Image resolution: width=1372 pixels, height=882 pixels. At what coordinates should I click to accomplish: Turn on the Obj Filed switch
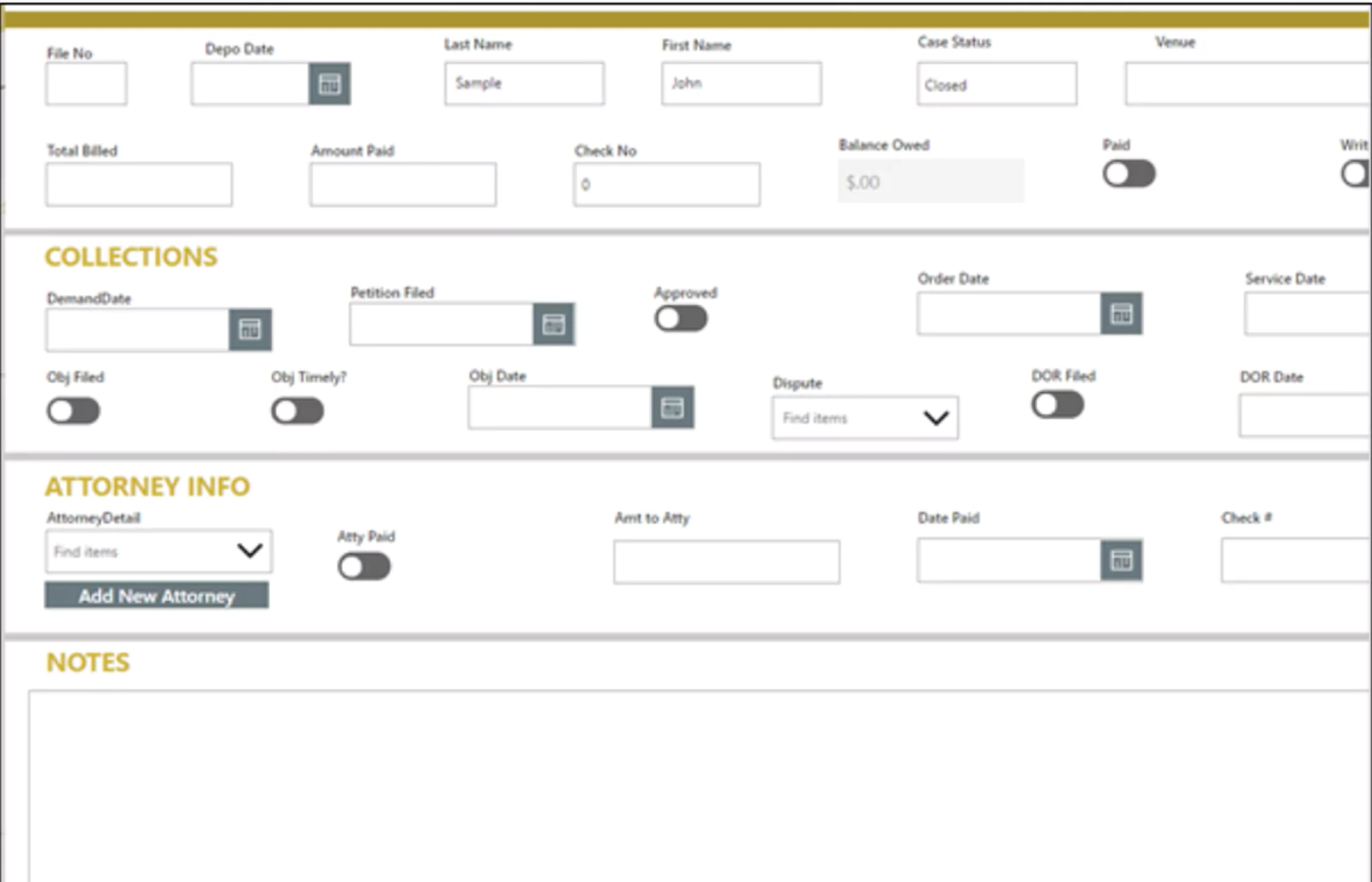pyautogui.click(x=74, y=411)
